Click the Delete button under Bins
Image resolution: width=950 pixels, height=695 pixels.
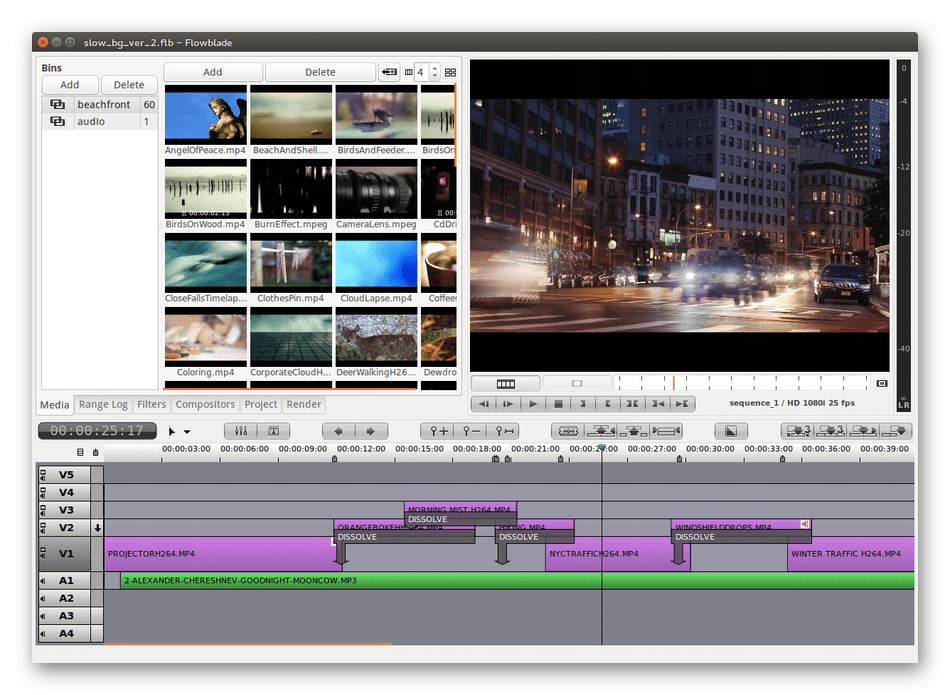(129, 85)
